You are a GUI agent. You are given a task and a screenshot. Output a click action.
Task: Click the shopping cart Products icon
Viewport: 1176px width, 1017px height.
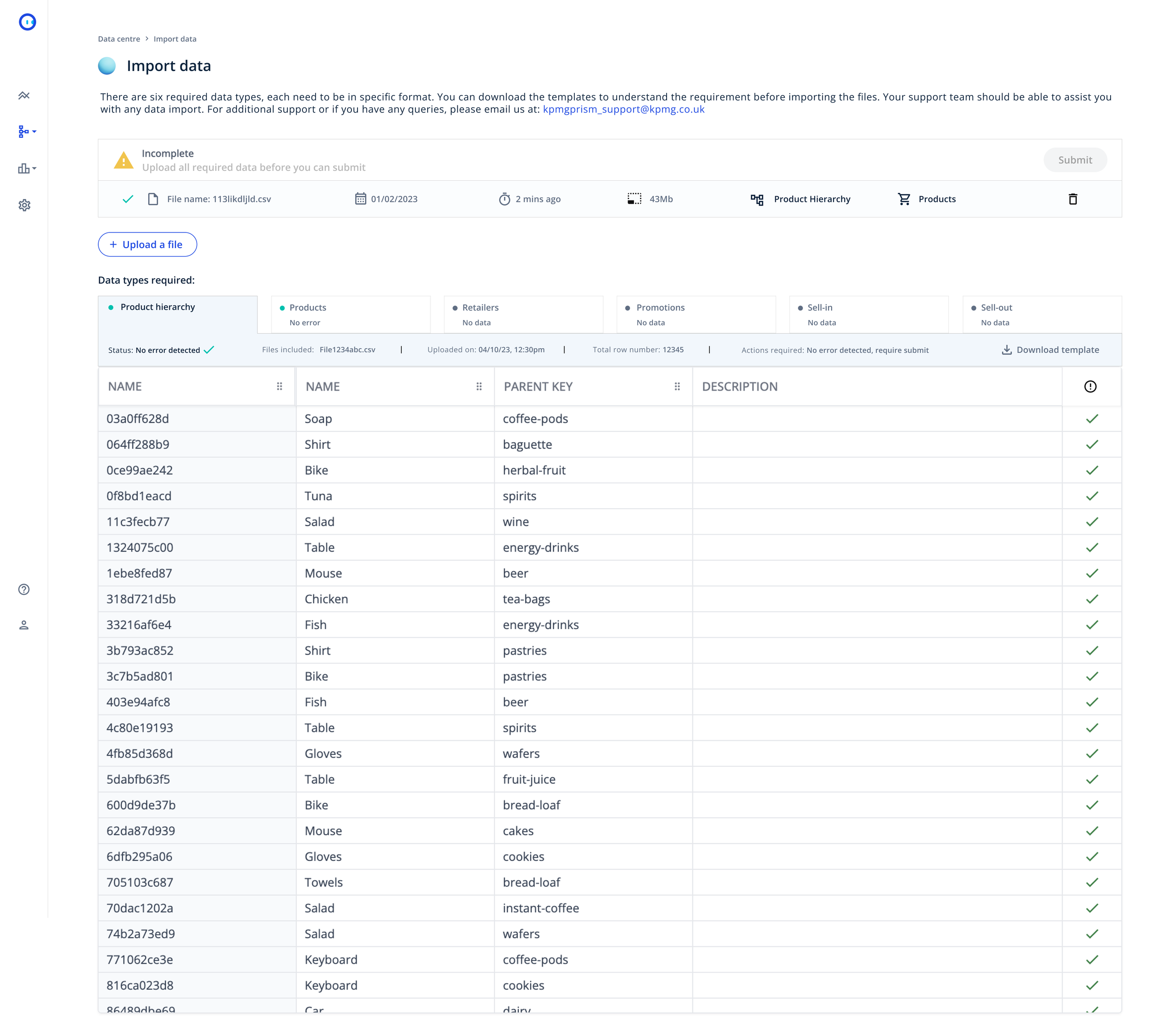[904, 200]
